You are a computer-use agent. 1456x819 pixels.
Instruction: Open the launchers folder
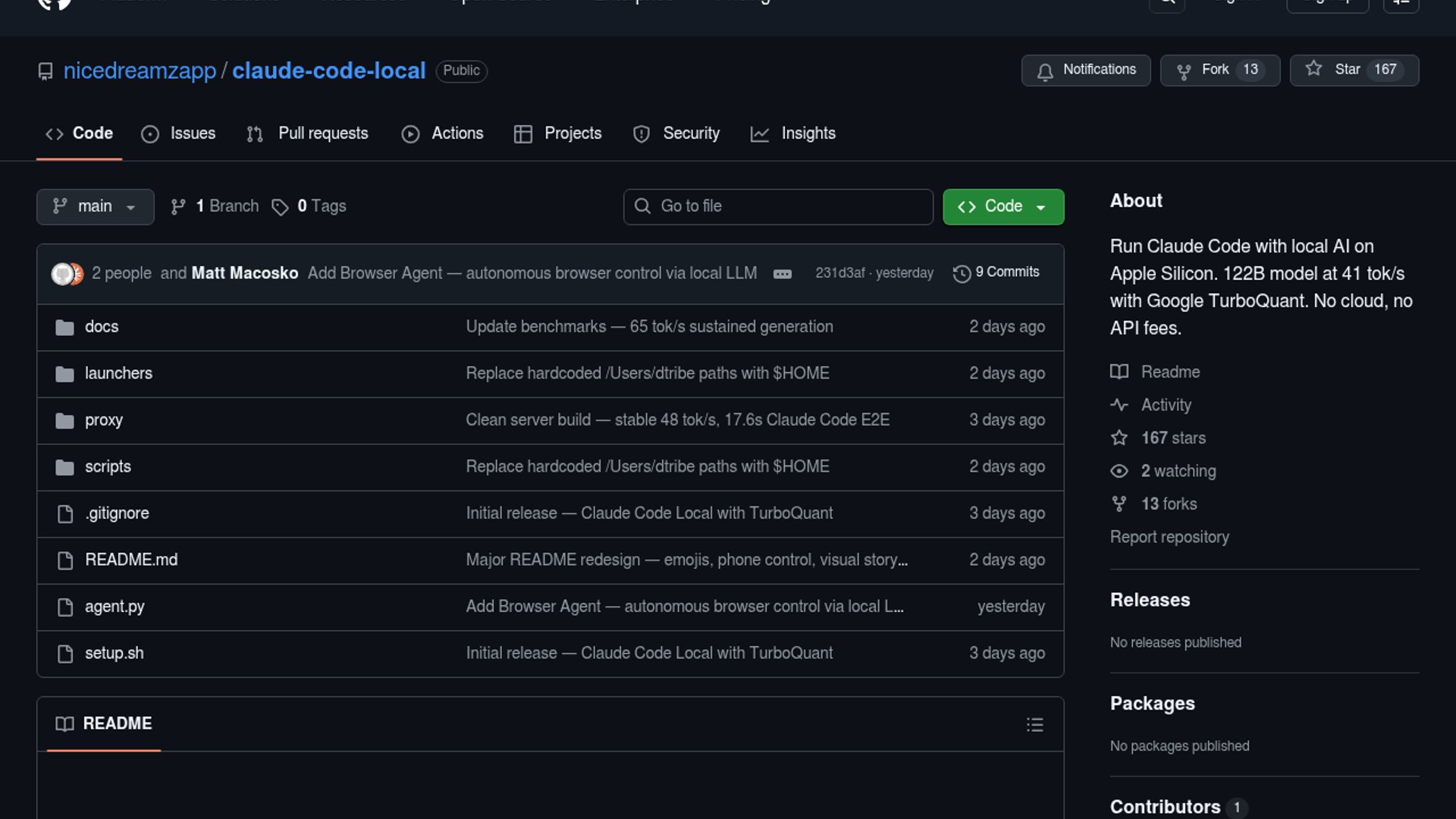(x=118, y=374)
